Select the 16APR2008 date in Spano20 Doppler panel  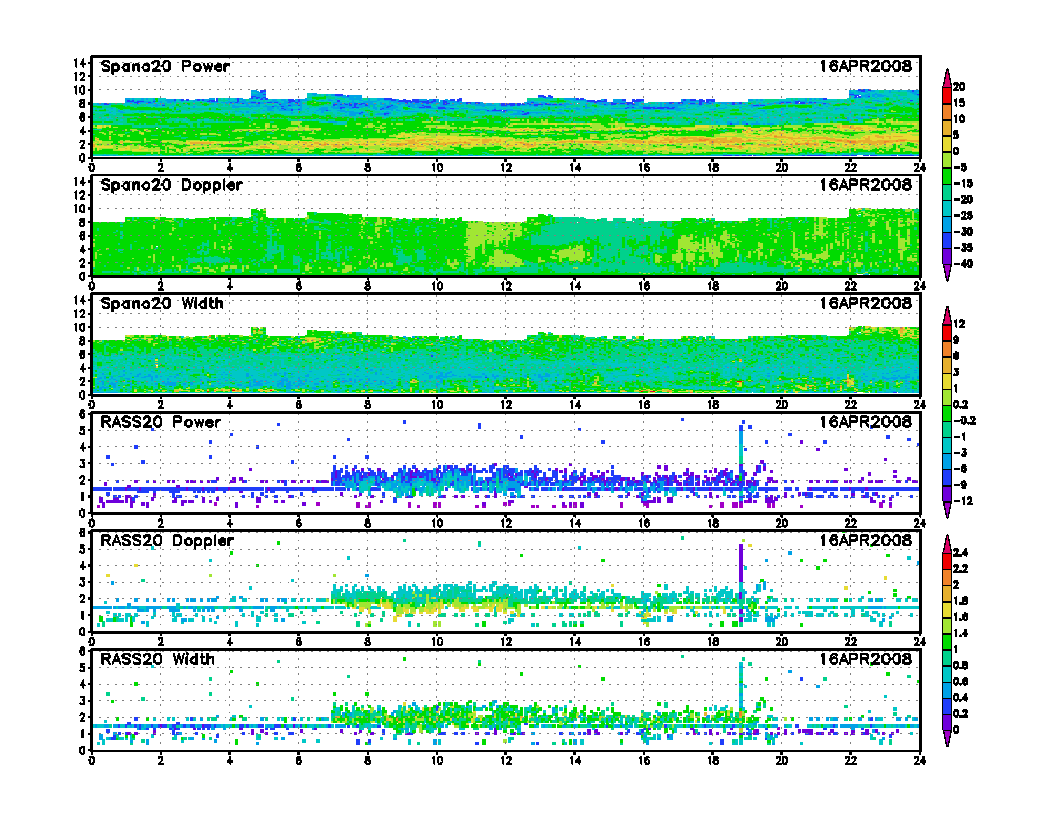tap(865, 184)
